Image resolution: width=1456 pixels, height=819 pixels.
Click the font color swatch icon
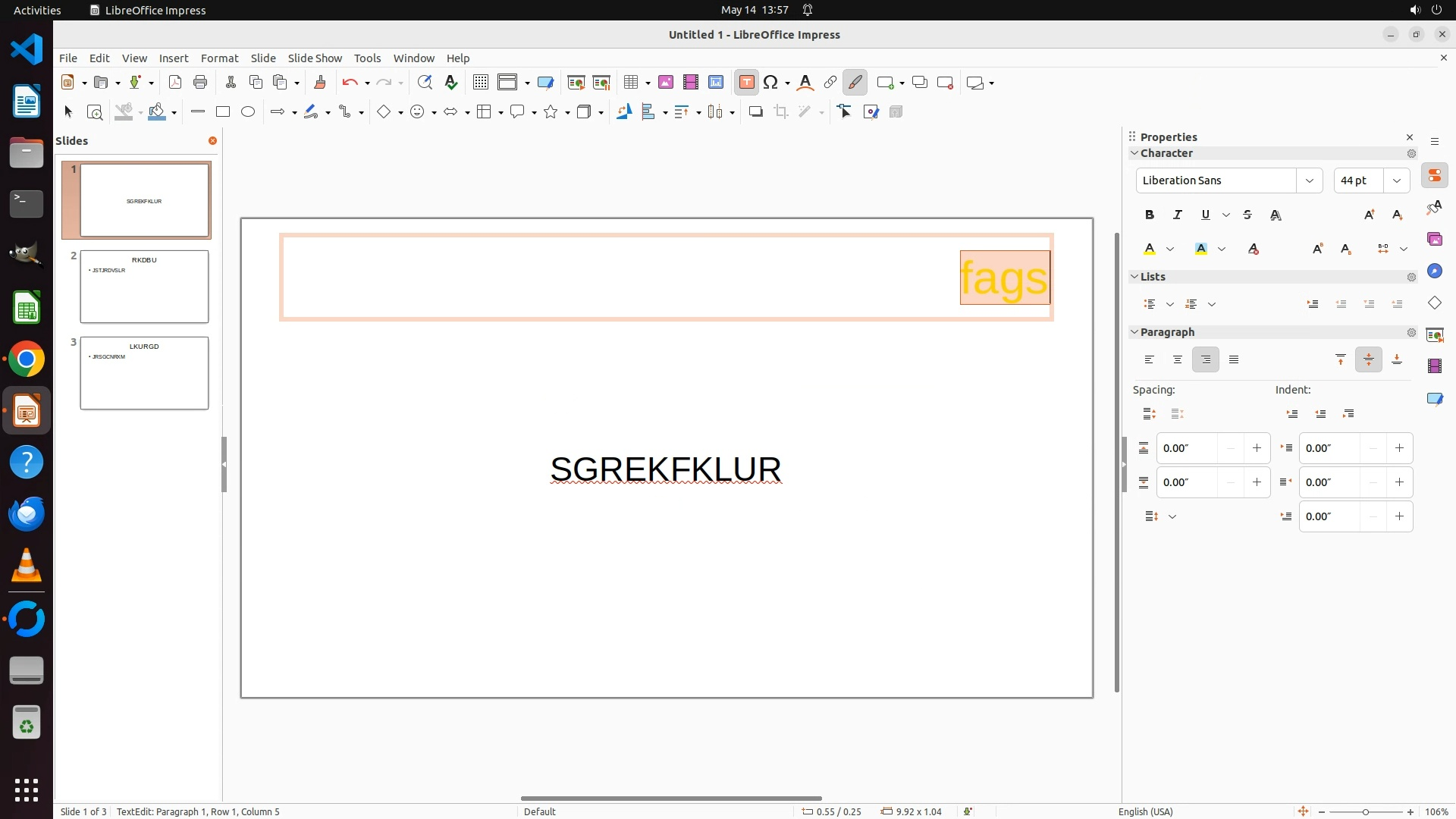1150,249
